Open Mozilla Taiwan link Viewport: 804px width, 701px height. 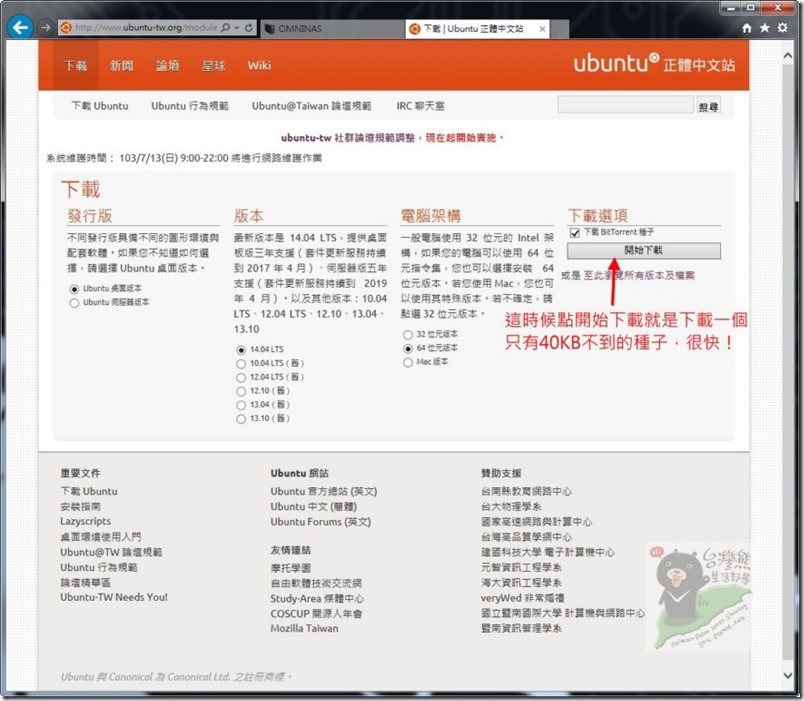pyautogui.click(x=304, y=628)
